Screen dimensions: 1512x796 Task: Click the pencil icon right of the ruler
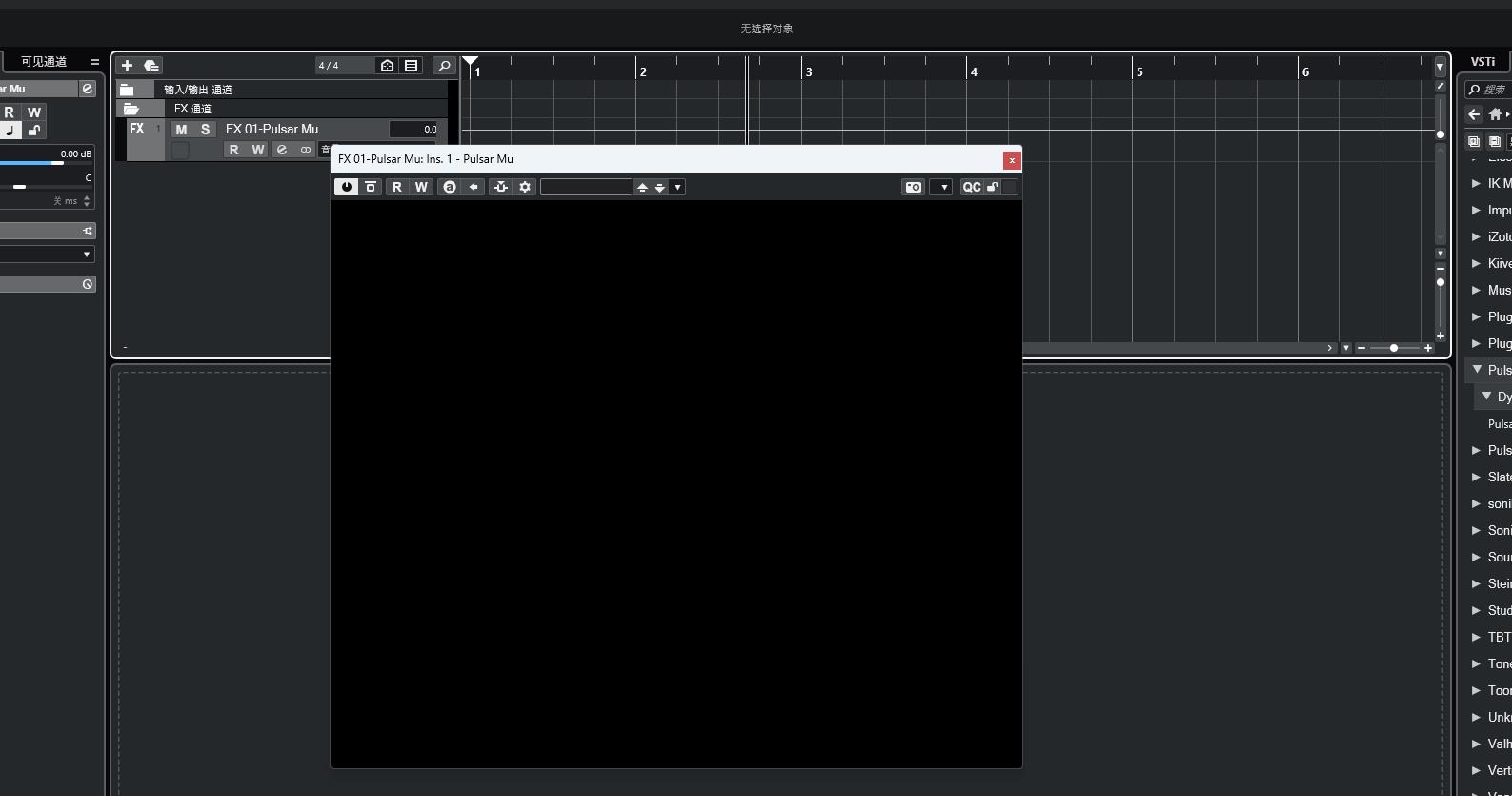click(1441, 87)
